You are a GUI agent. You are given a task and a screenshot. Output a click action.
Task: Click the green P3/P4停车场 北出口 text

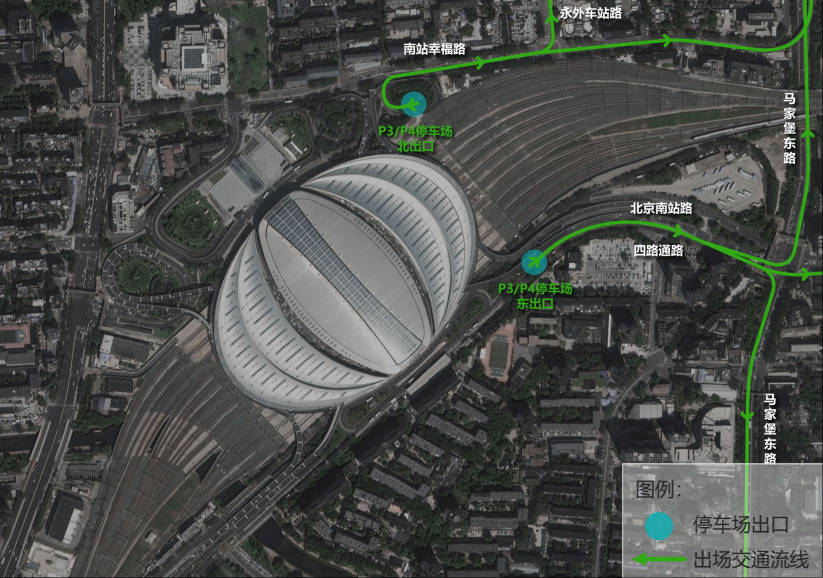tap(416, 139)
